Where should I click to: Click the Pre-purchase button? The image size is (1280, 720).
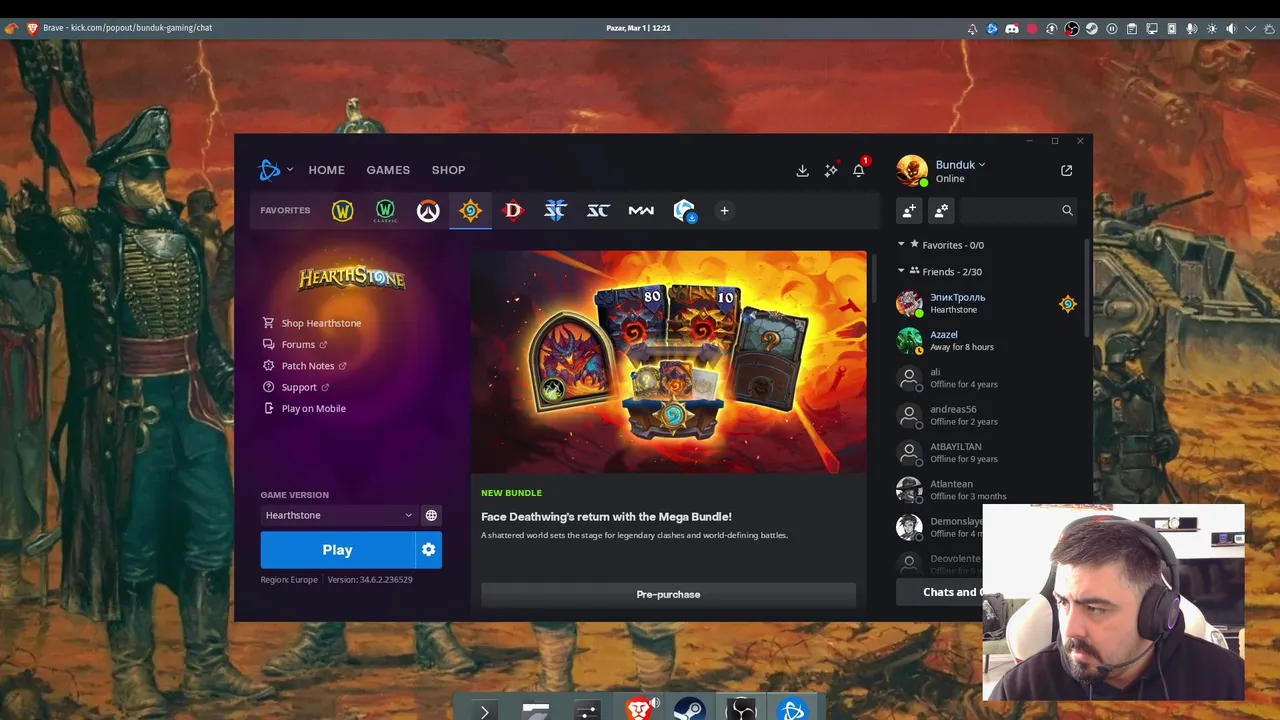click(668, 594)
